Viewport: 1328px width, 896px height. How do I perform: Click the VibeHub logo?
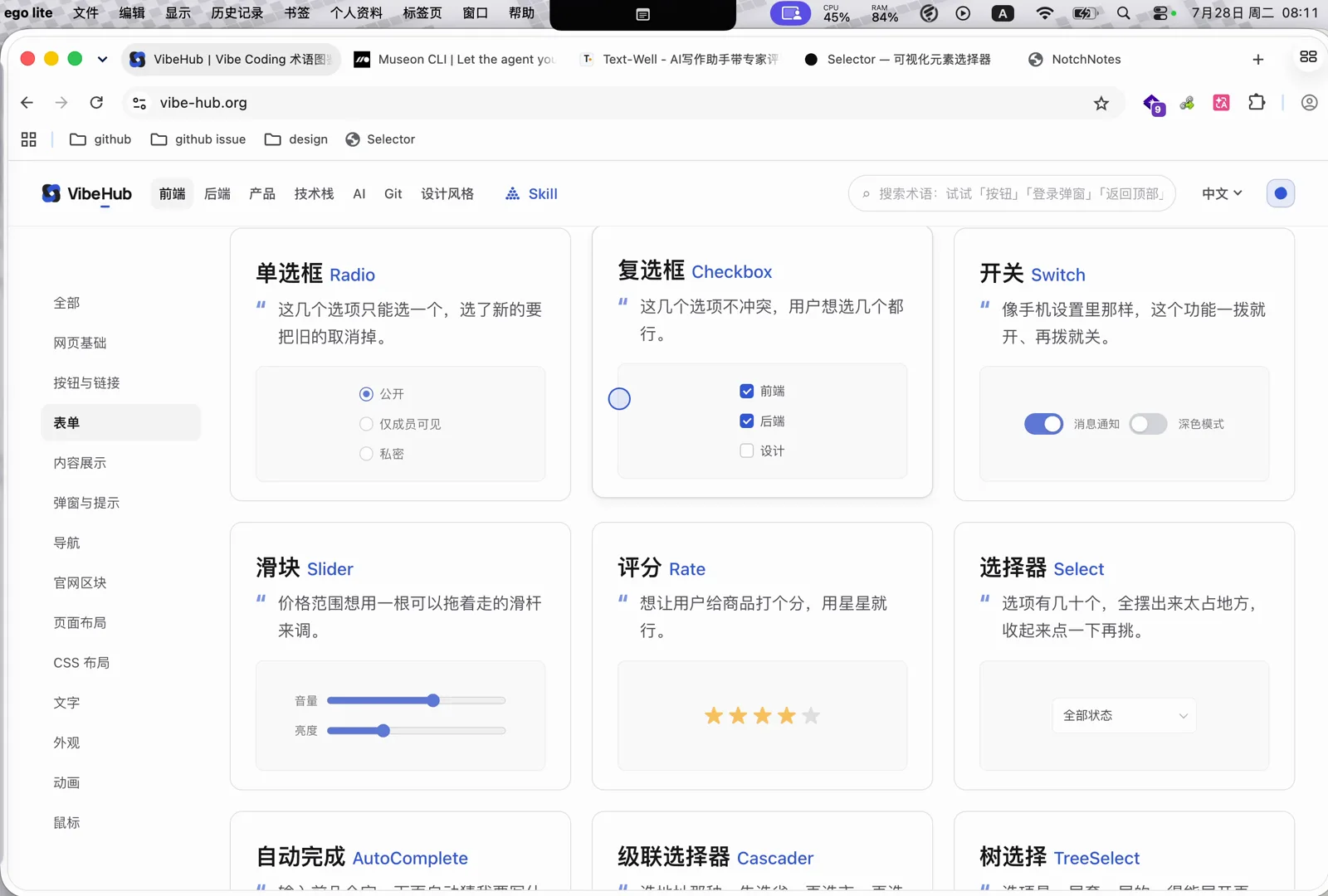pos(87,193)
